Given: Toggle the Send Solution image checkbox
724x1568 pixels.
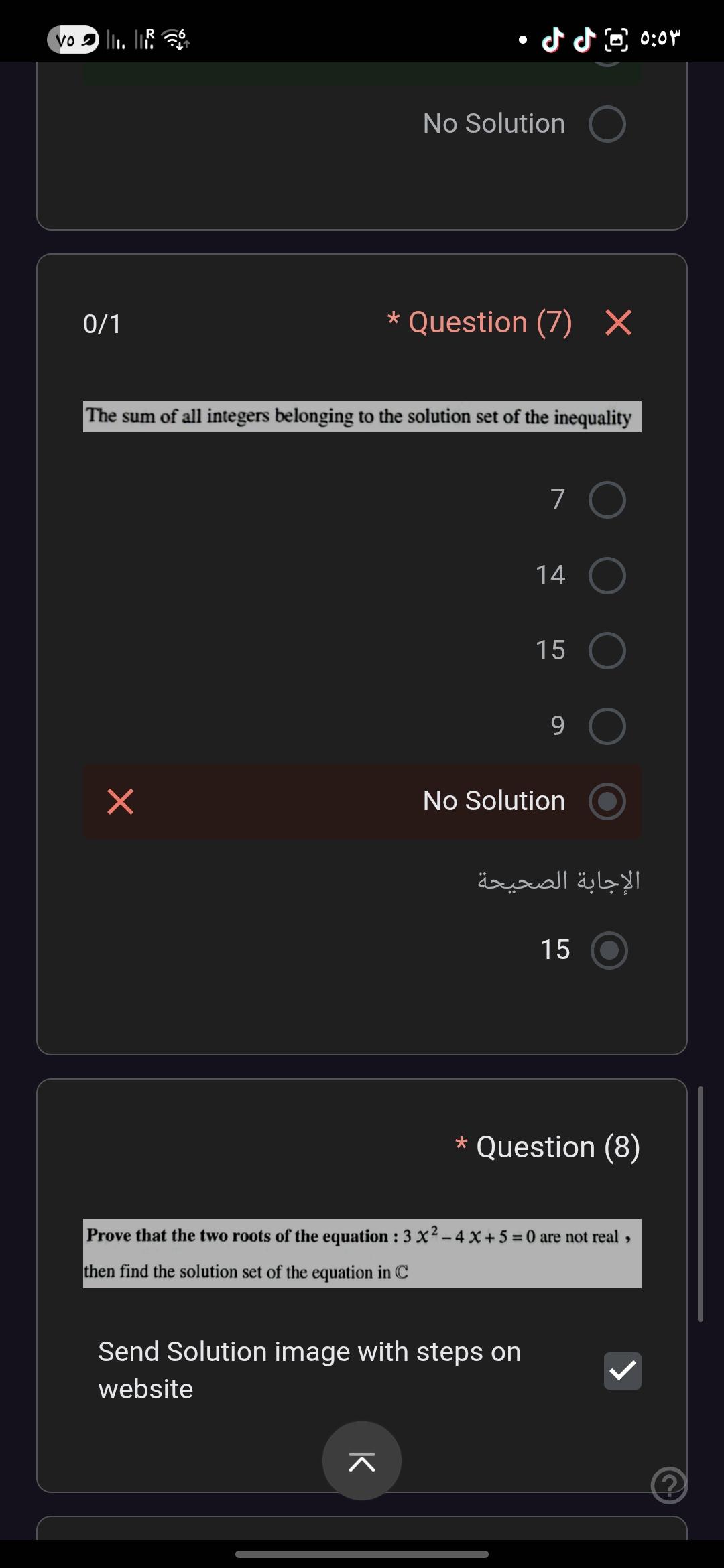Looking at the screenshot, I should (622, 1370).
